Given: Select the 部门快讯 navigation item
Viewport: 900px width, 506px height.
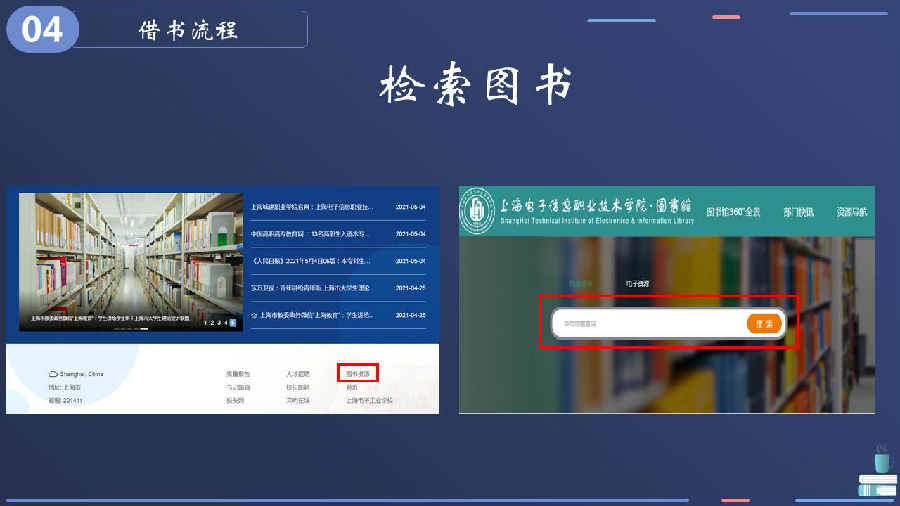Looking at the screenshot, I should [798, 212].
